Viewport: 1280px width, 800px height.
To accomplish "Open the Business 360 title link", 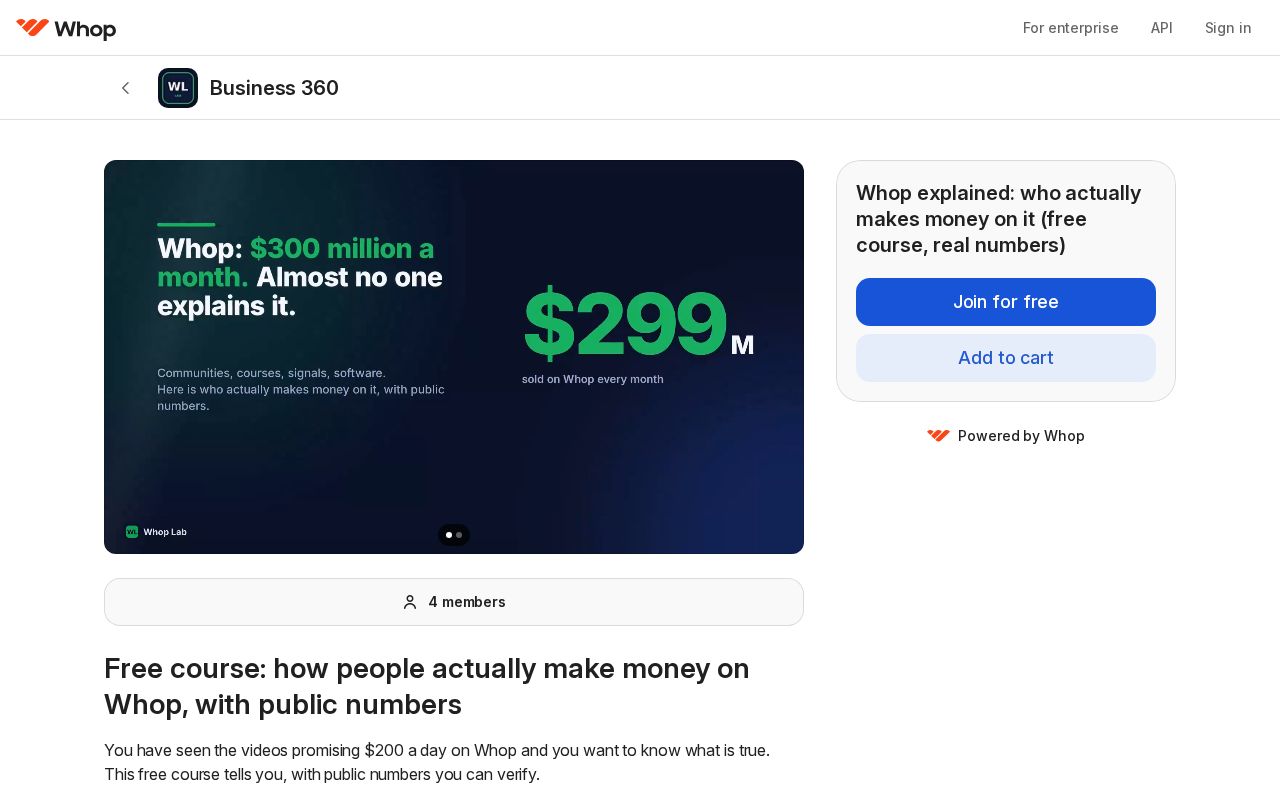I will point(274,88).
